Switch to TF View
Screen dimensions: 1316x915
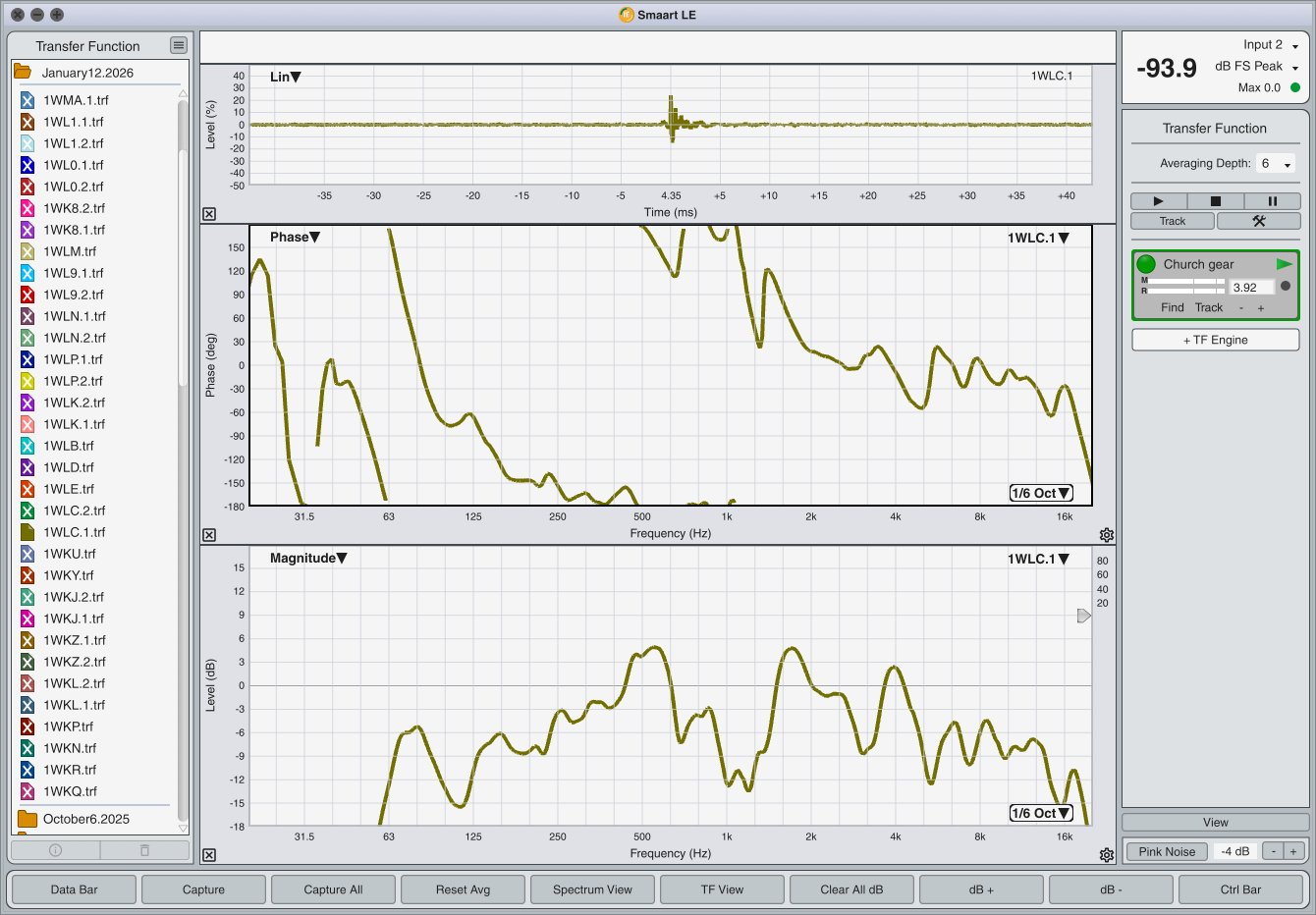pos(722,889)
